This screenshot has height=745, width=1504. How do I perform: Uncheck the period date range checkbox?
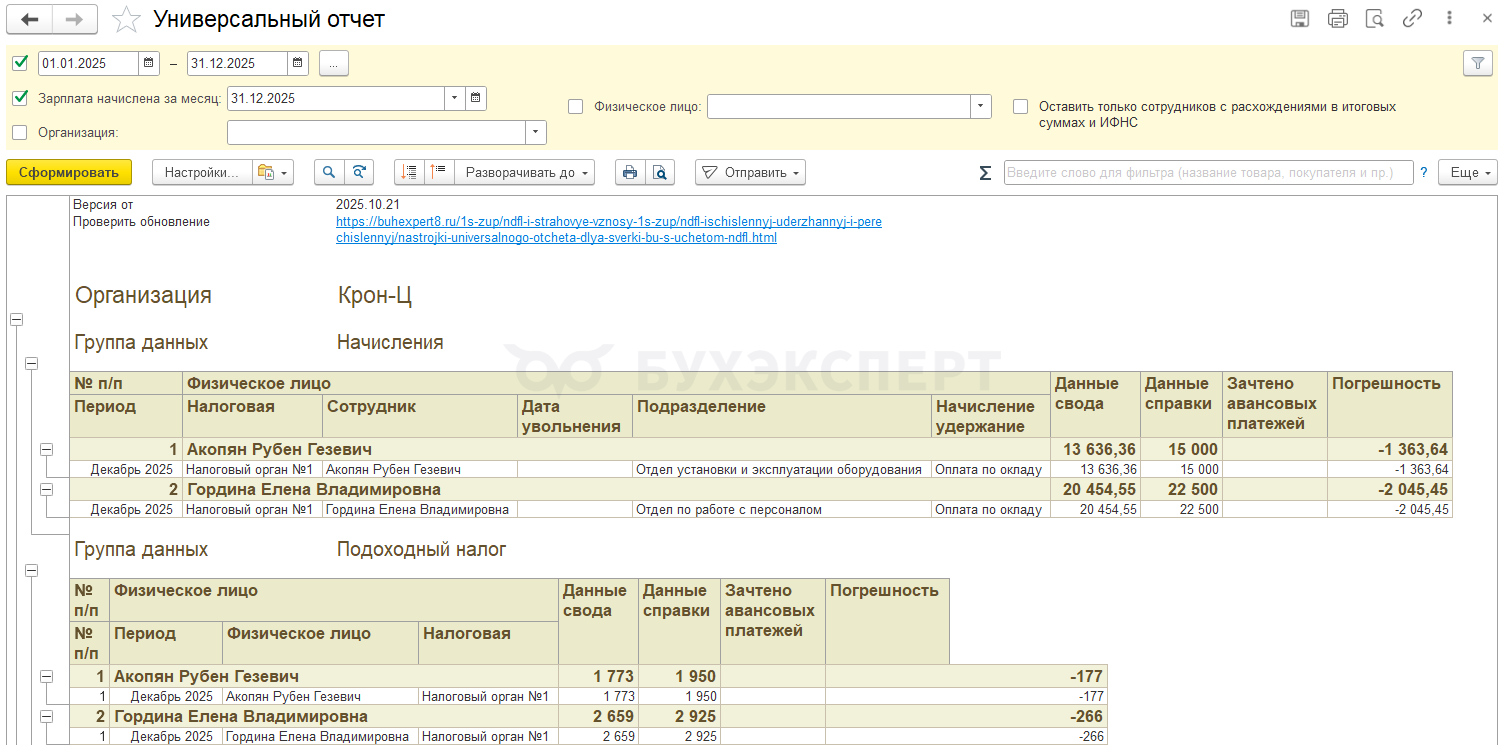point(20,63)
